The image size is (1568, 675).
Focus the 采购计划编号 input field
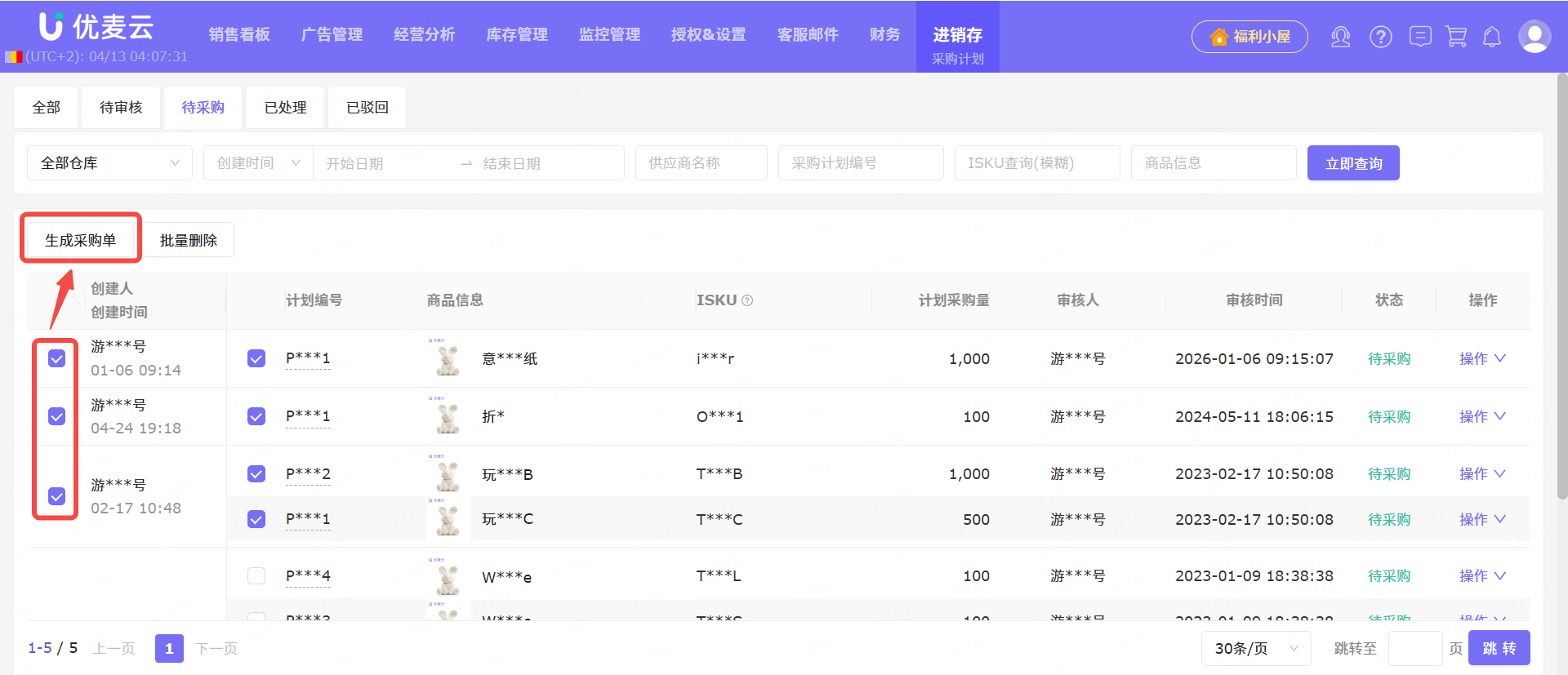[x=861, y=163]
